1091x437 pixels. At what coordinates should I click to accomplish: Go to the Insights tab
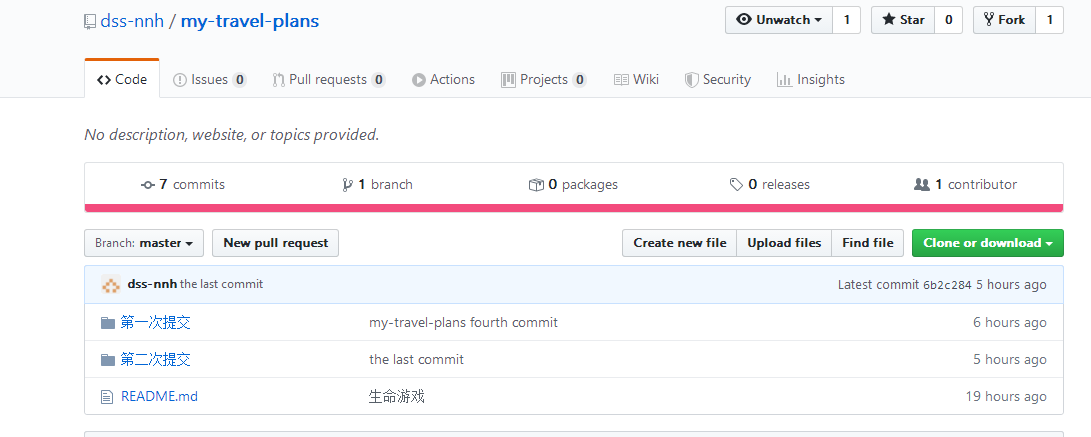click(x=810, y=80)
